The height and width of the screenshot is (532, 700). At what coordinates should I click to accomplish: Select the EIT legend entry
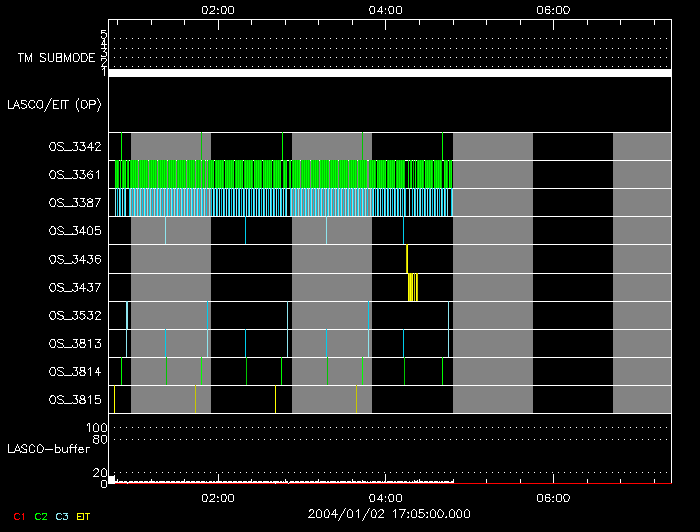83,515
